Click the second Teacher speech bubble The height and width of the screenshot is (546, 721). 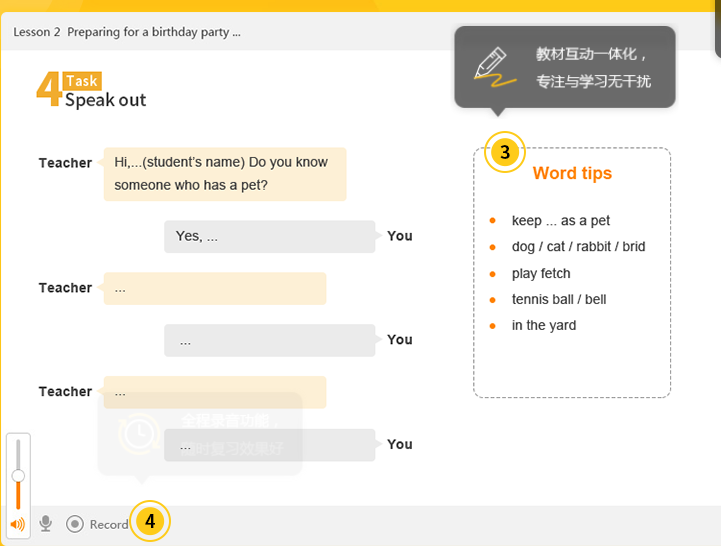(215, 288)
